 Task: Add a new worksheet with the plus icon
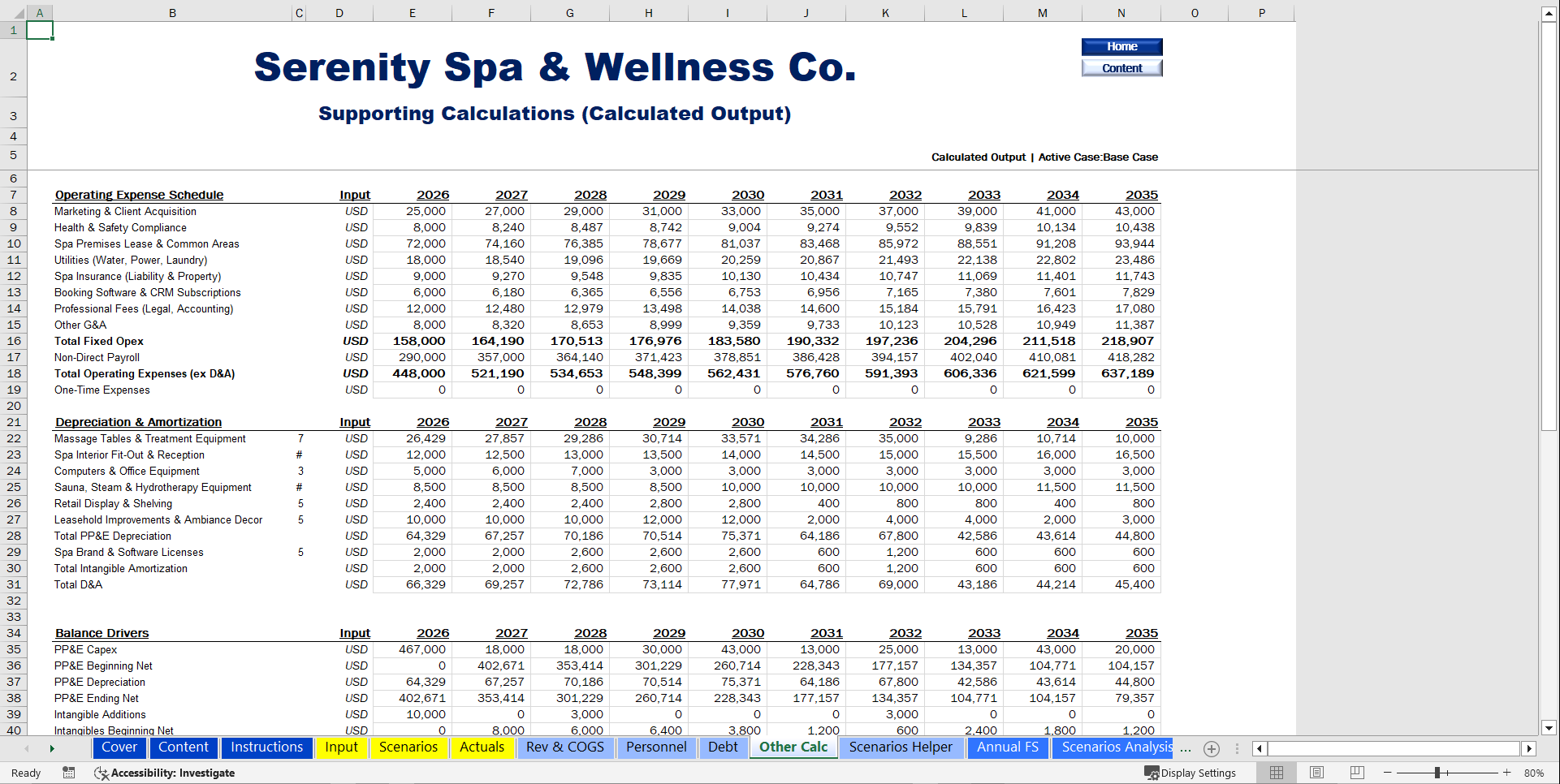1212,748
